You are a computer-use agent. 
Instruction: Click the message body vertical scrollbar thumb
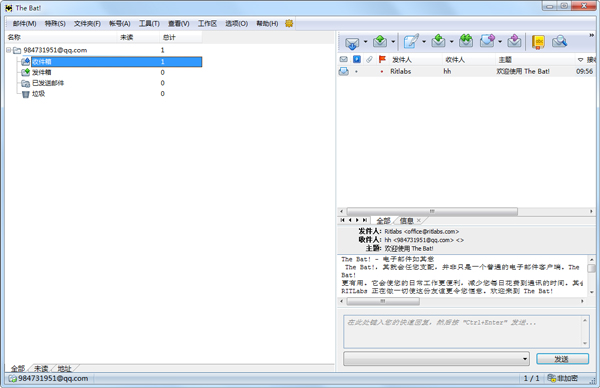coord(591,268)
